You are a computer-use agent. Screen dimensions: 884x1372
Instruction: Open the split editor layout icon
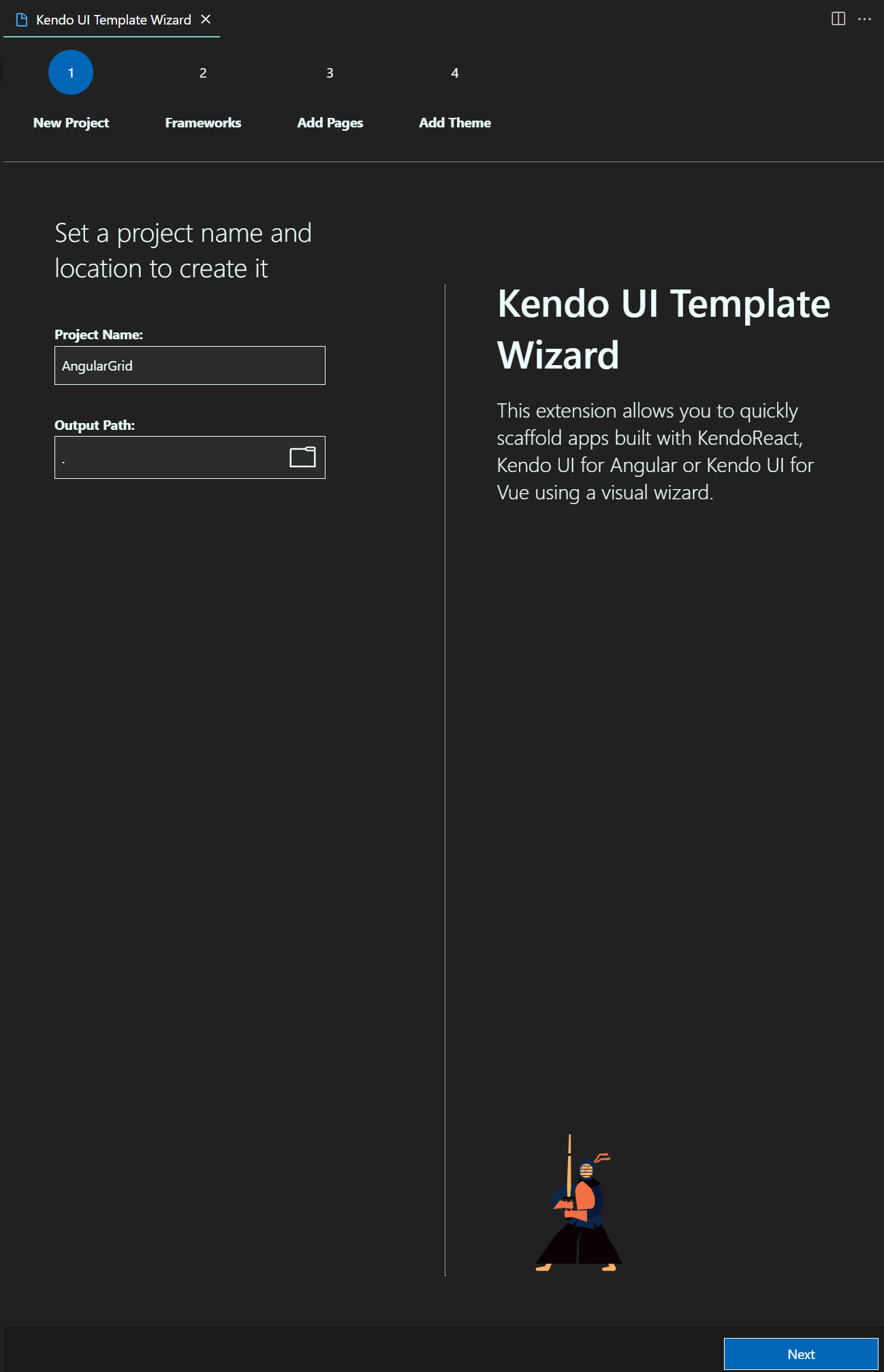point(838,19)
